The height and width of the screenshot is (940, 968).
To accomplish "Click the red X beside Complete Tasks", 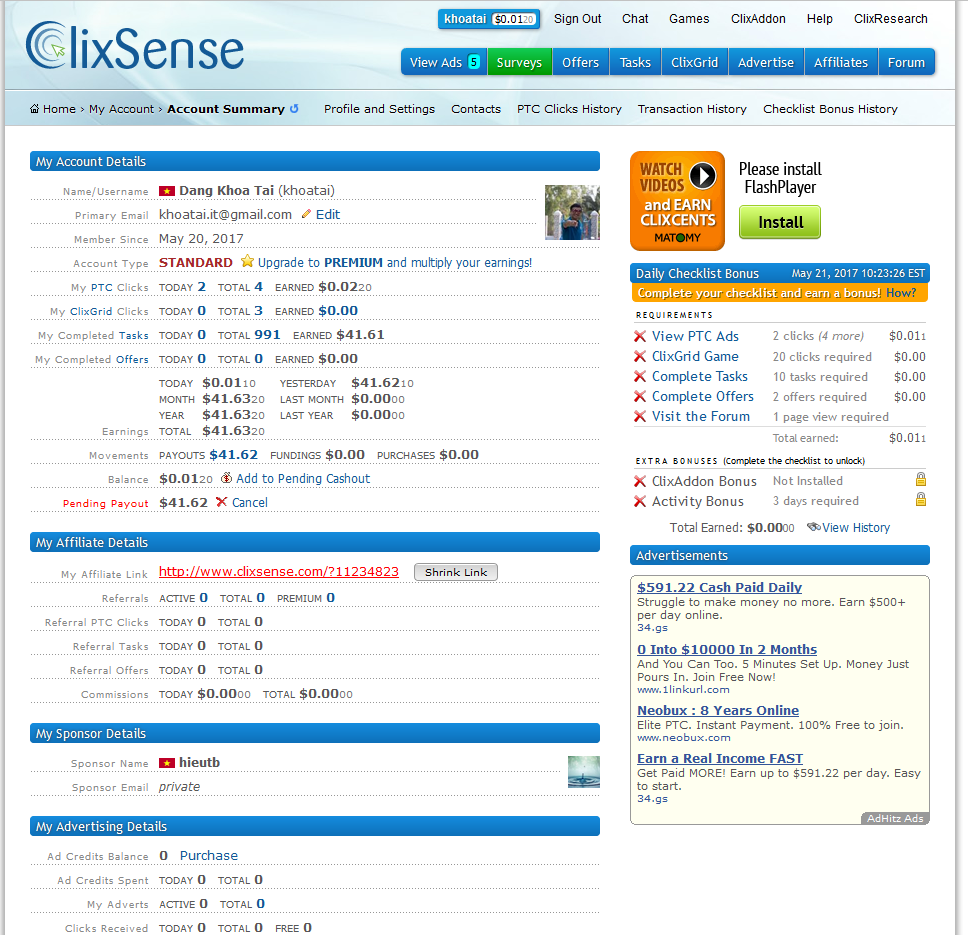I will pos(640,376).
